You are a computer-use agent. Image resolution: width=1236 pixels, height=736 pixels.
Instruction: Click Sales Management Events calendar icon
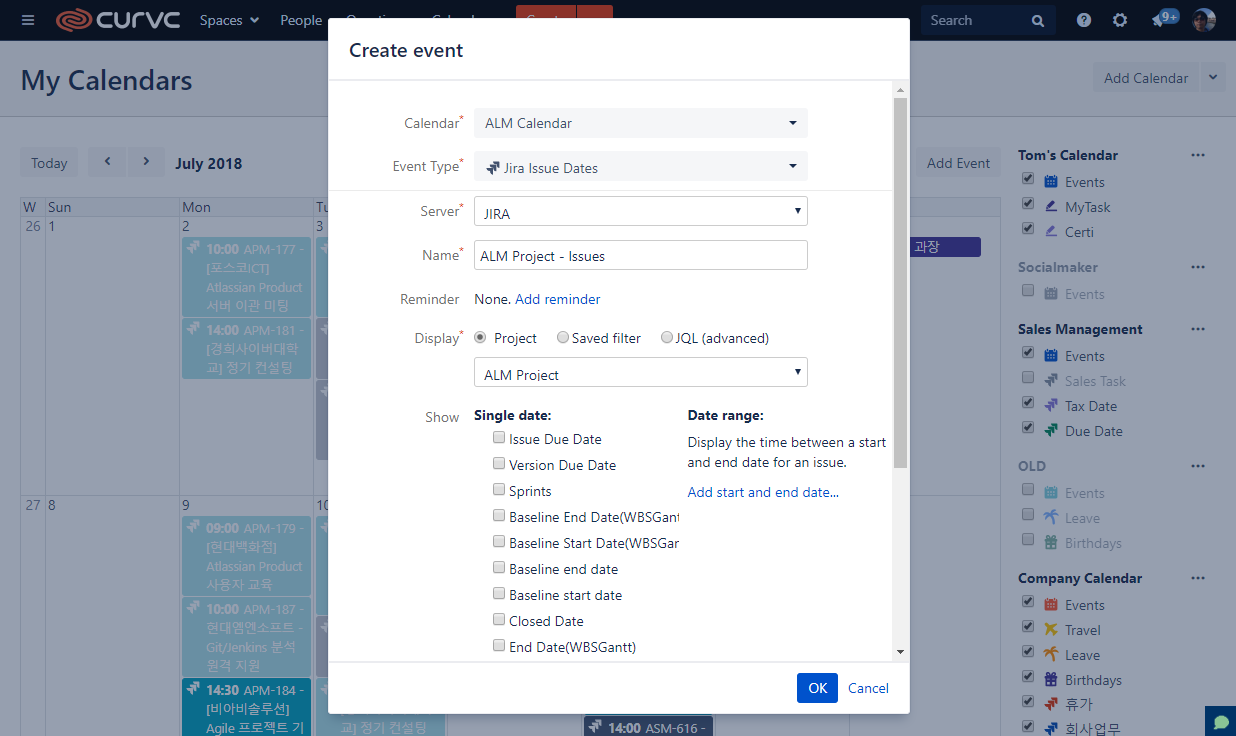[x=1051, y=355]
